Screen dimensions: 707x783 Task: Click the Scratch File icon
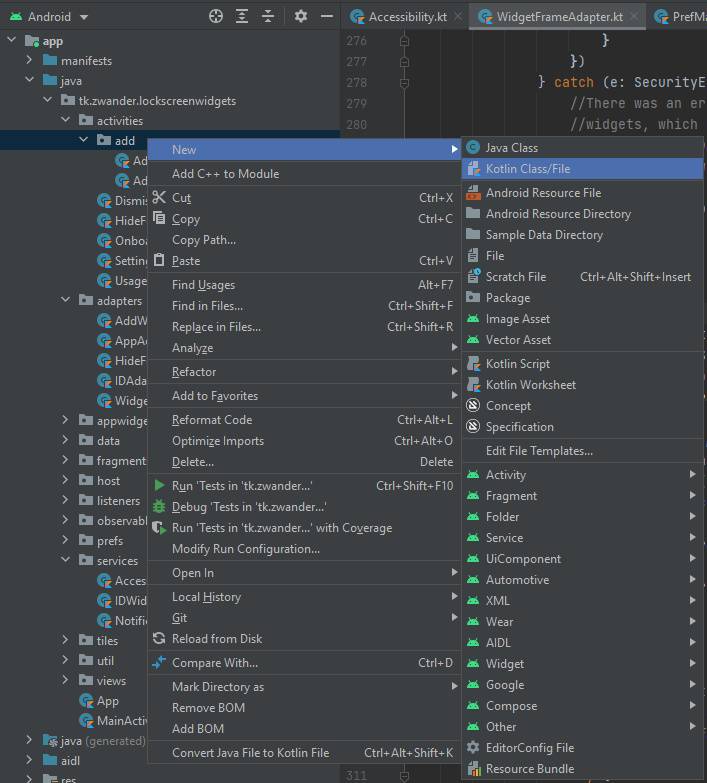[473, 276]
